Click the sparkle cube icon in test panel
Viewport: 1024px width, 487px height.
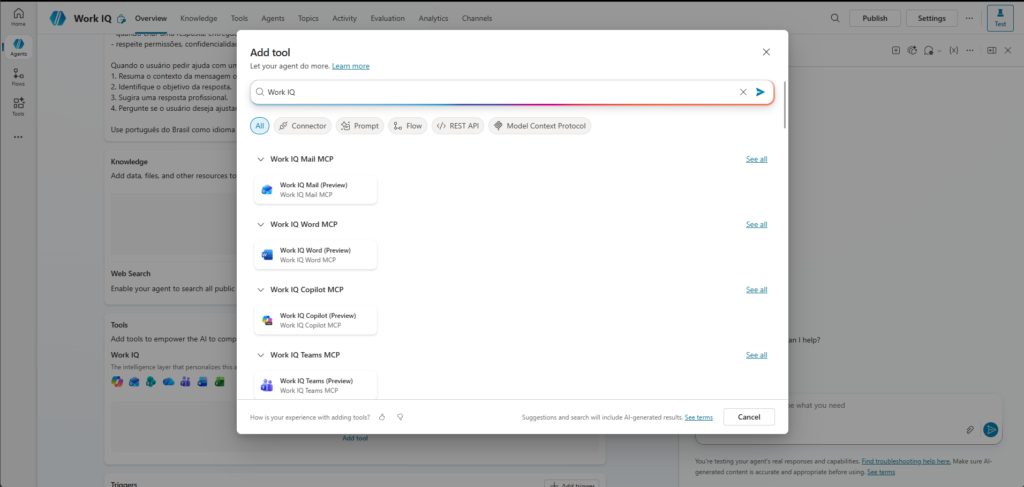(x=912, y=50)
